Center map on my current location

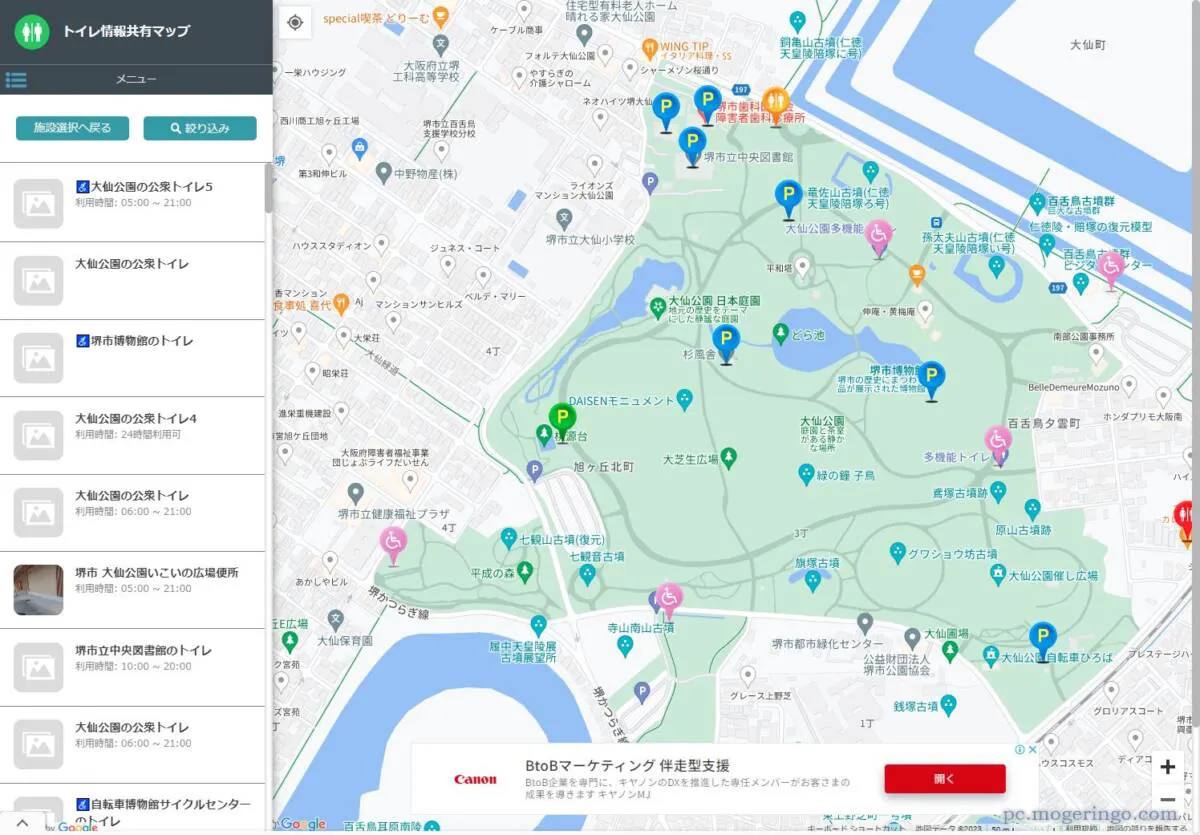pyautogui.click(x=295, y=22)
